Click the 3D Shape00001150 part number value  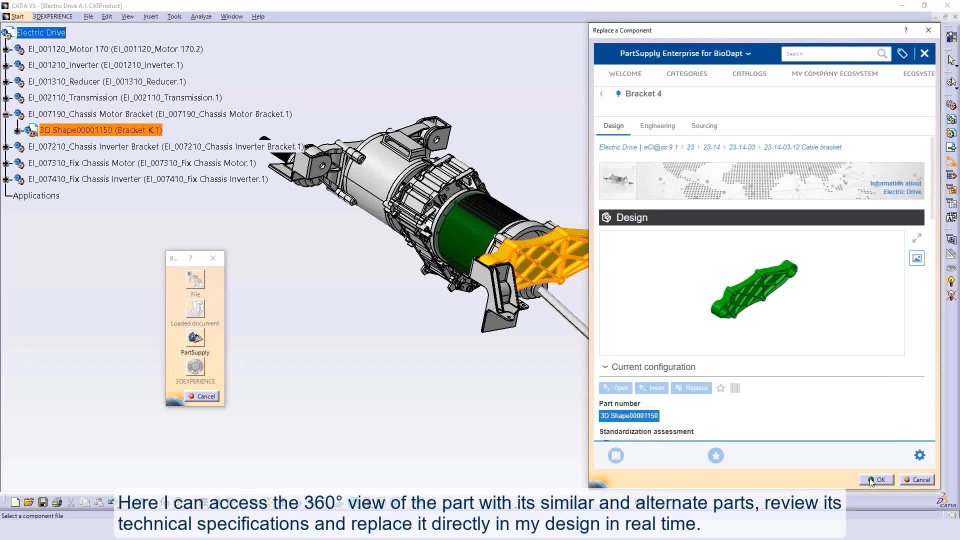click(x=629, y=416)
